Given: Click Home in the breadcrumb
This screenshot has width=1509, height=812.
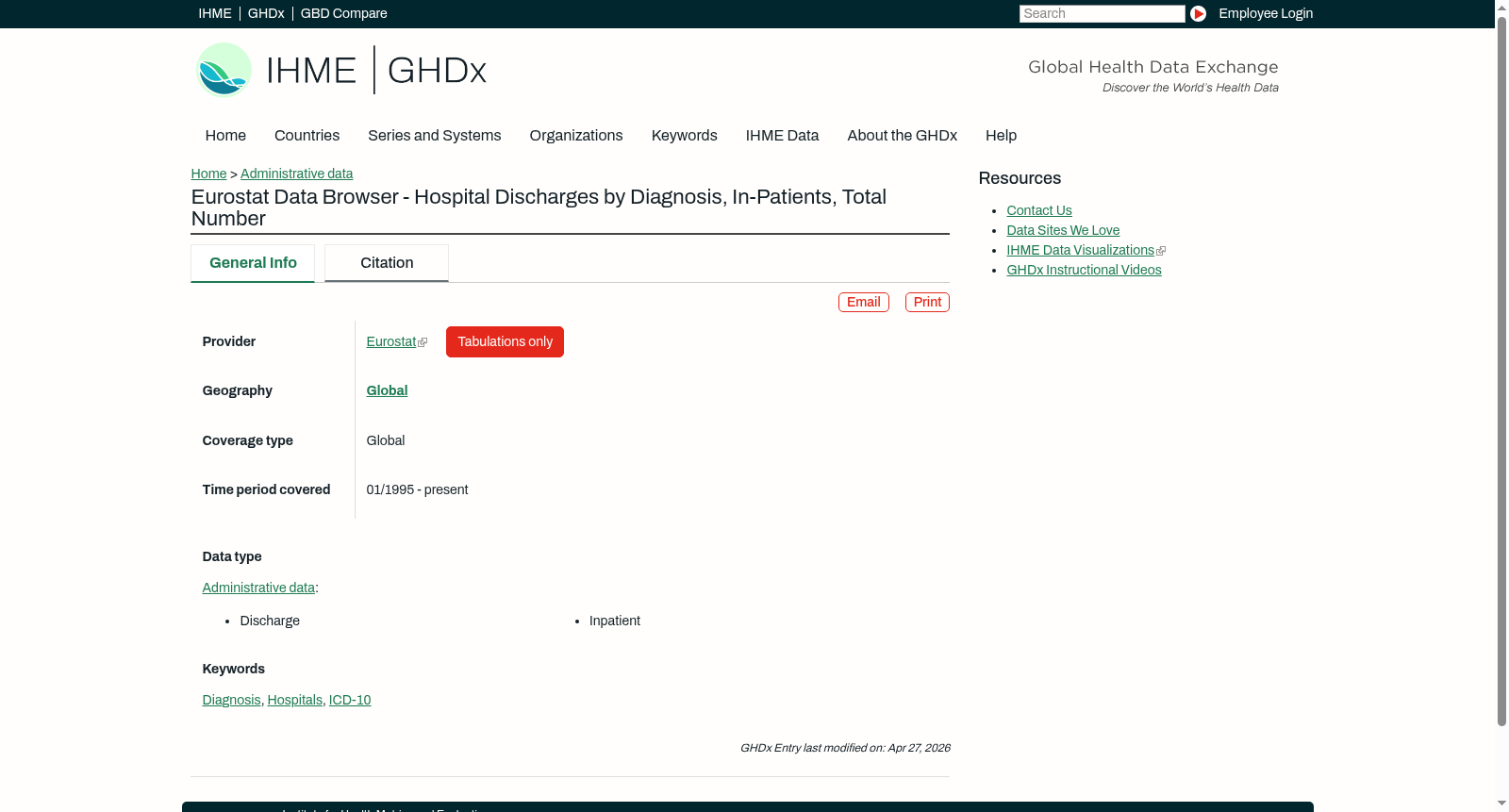Looking at the screenshot, I should click(208, 174).
